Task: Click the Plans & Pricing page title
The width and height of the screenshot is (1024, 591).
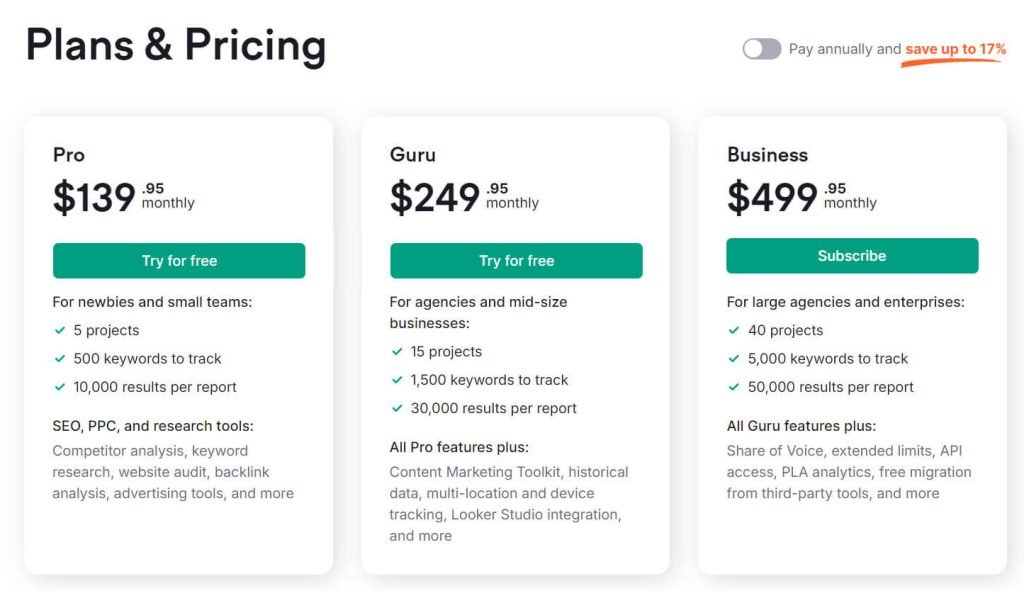Action: (176, 46)
